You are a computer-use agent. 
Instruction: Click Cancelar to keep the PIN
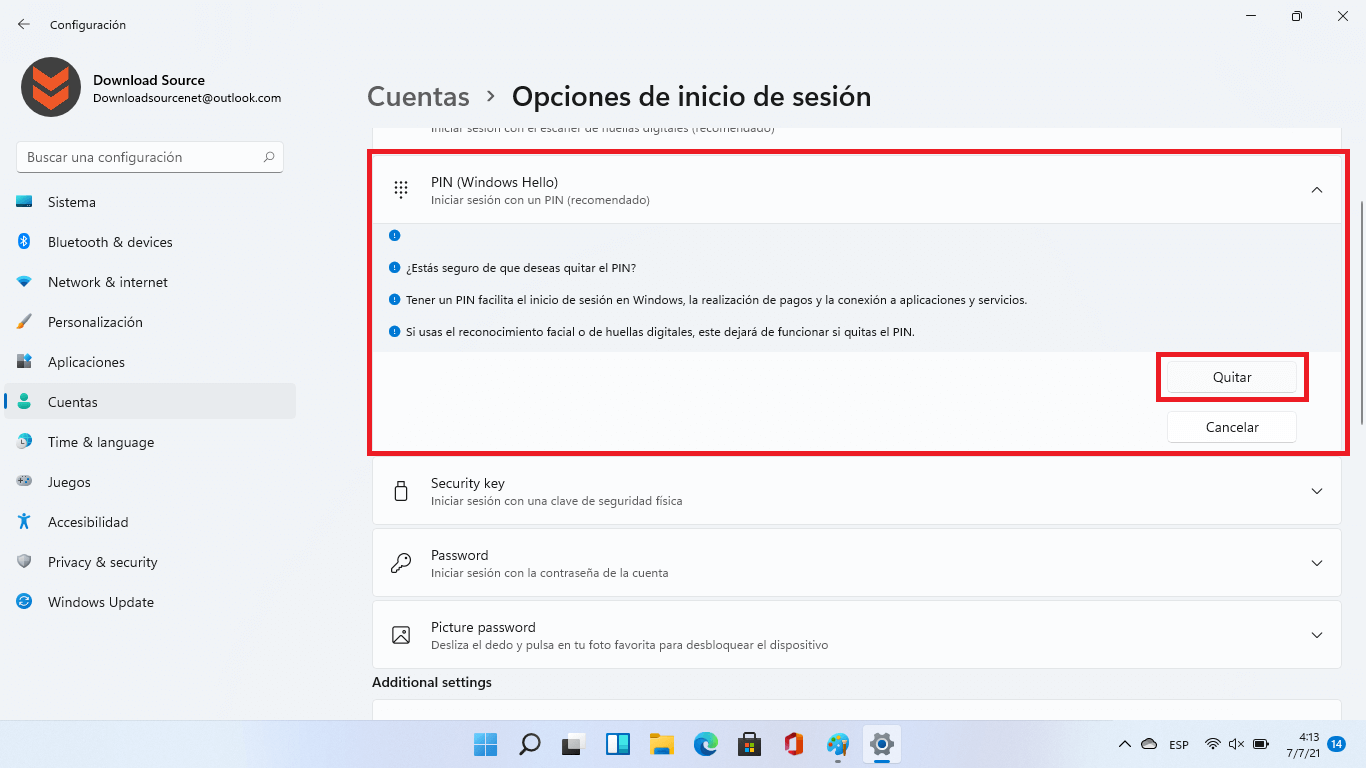point(1232,427)
